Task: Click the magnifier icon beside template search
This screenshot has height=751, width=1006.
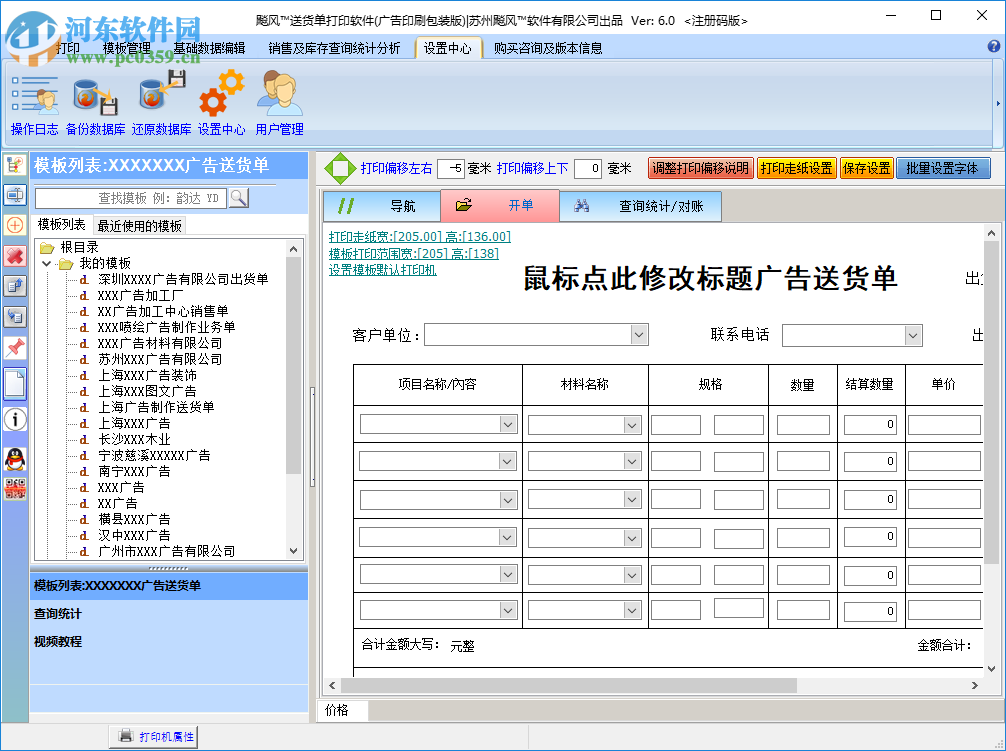Action: click(x=238, y=198)
